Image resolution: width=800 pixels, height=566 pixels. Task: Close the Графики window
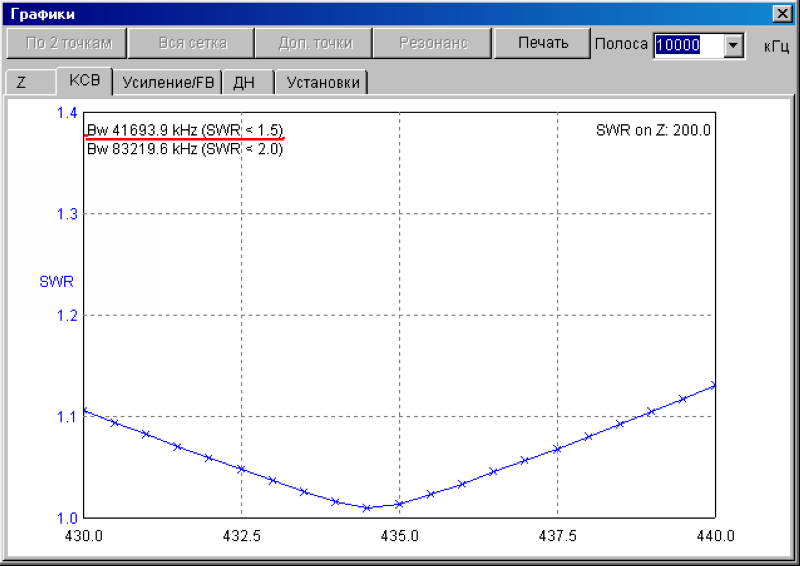click(782, 13)
